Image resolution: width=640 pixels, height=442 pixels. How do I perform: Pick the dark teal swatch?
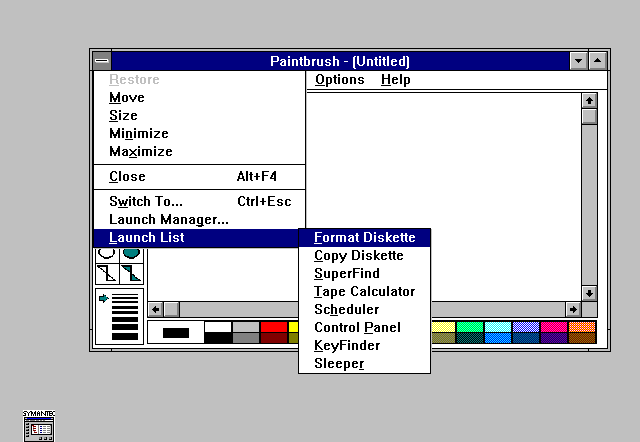pos(470,338)
